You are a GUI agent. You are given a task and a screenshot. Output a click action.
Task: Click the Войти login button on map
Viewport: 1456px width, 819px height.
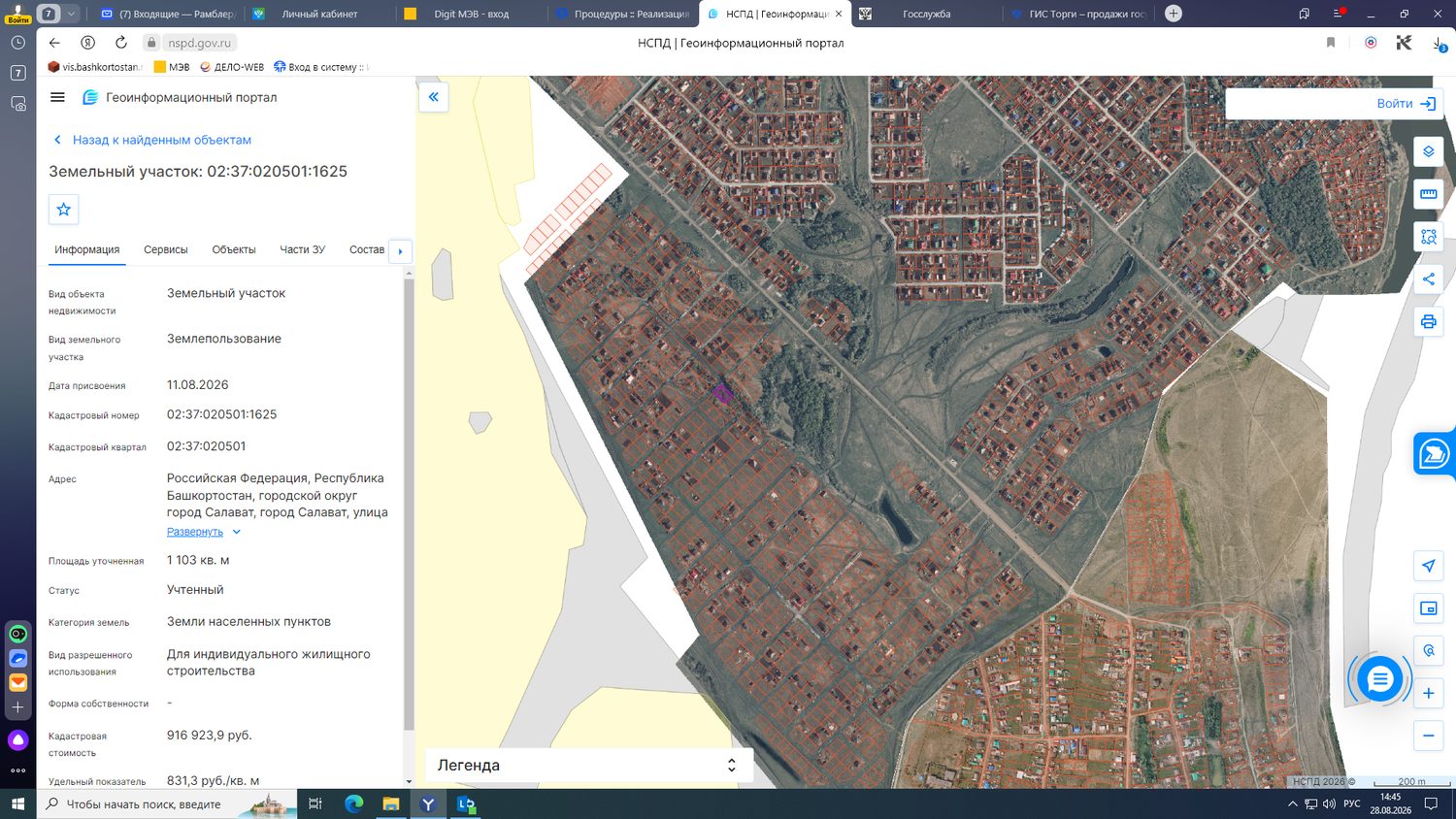[1406, 104]
